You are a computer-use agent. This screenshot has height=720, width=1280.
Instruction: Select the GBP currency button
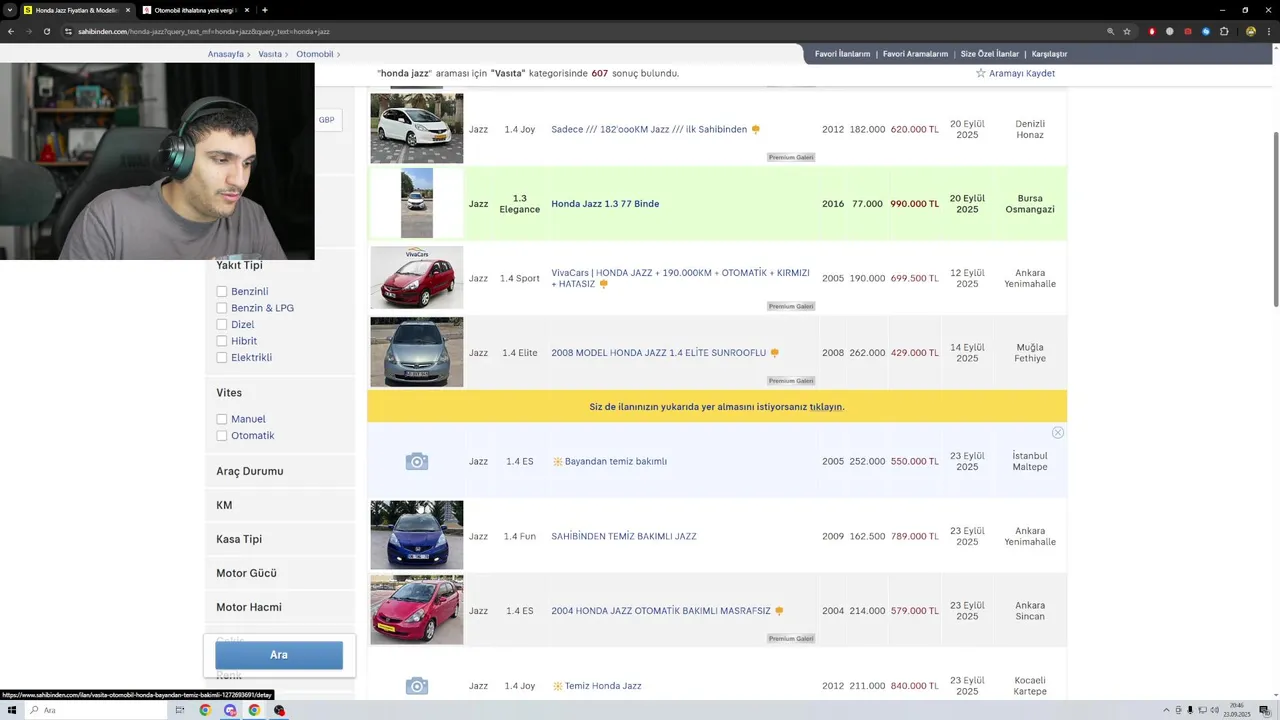pyautogui.click(x=327, y=120)
